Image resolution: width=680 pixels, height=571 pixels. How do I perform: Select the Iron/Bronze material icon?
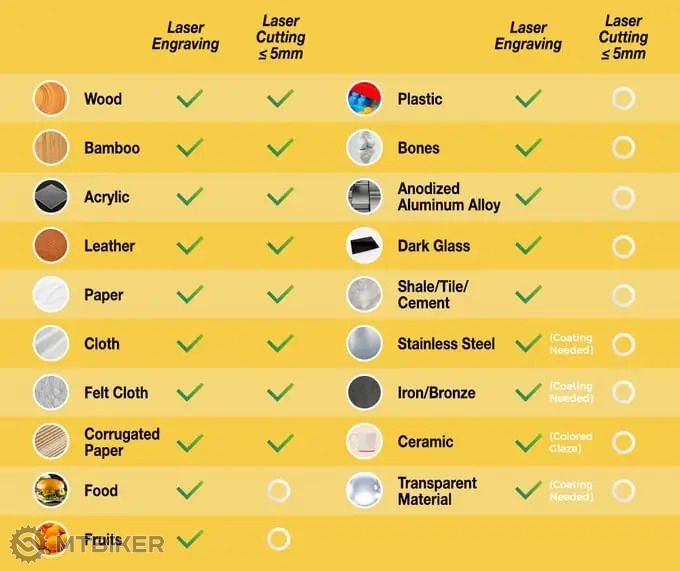point(364,393)
